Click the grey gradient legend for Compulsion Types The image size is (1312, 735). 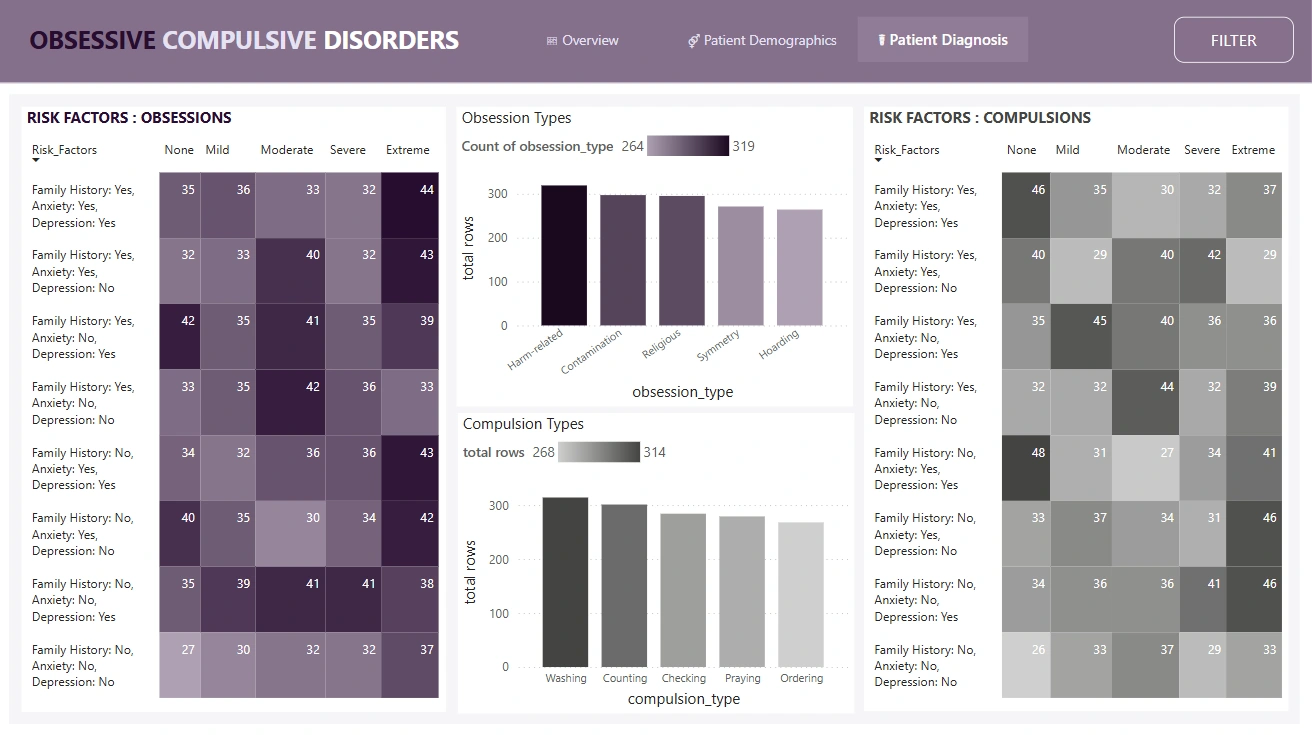599,453
